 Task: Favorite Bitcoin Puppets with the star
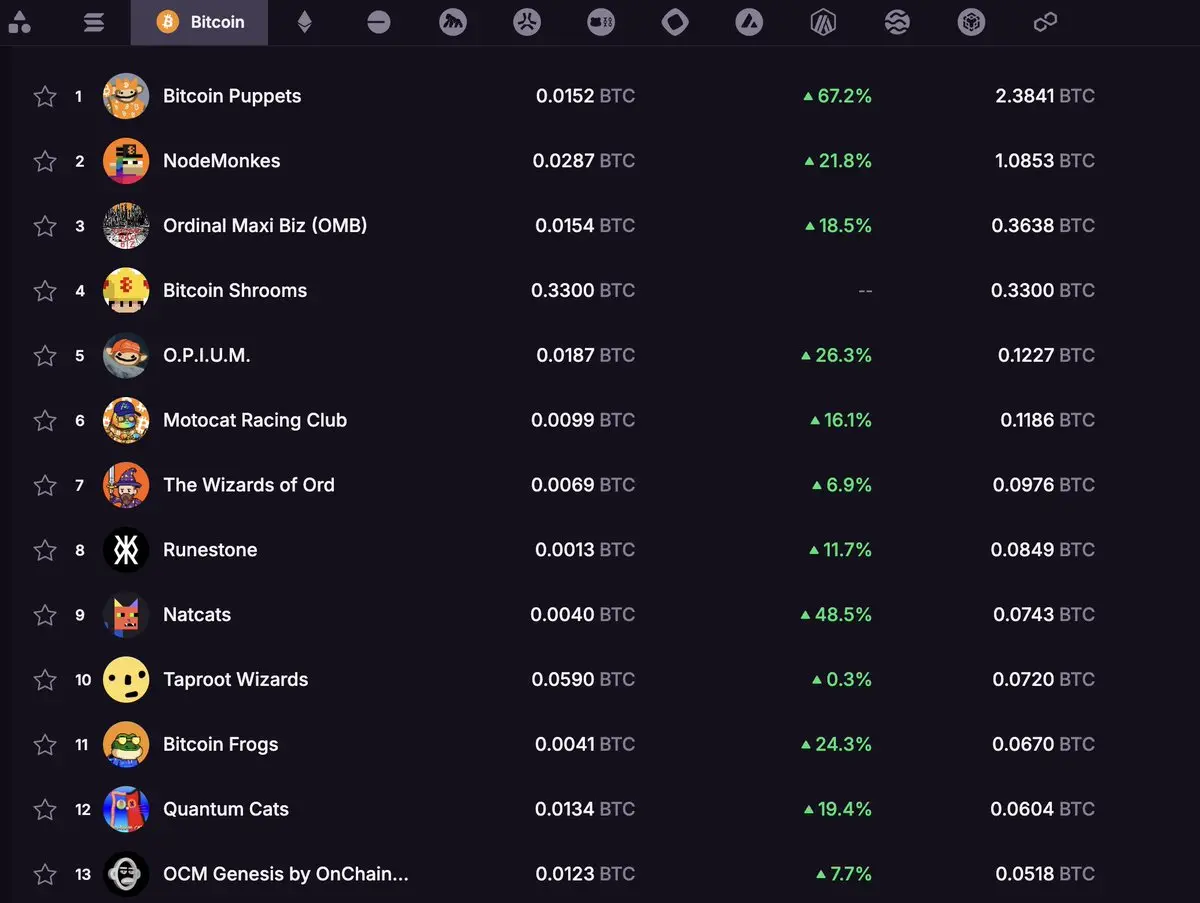pyautogui.click(x=45, y=96)
